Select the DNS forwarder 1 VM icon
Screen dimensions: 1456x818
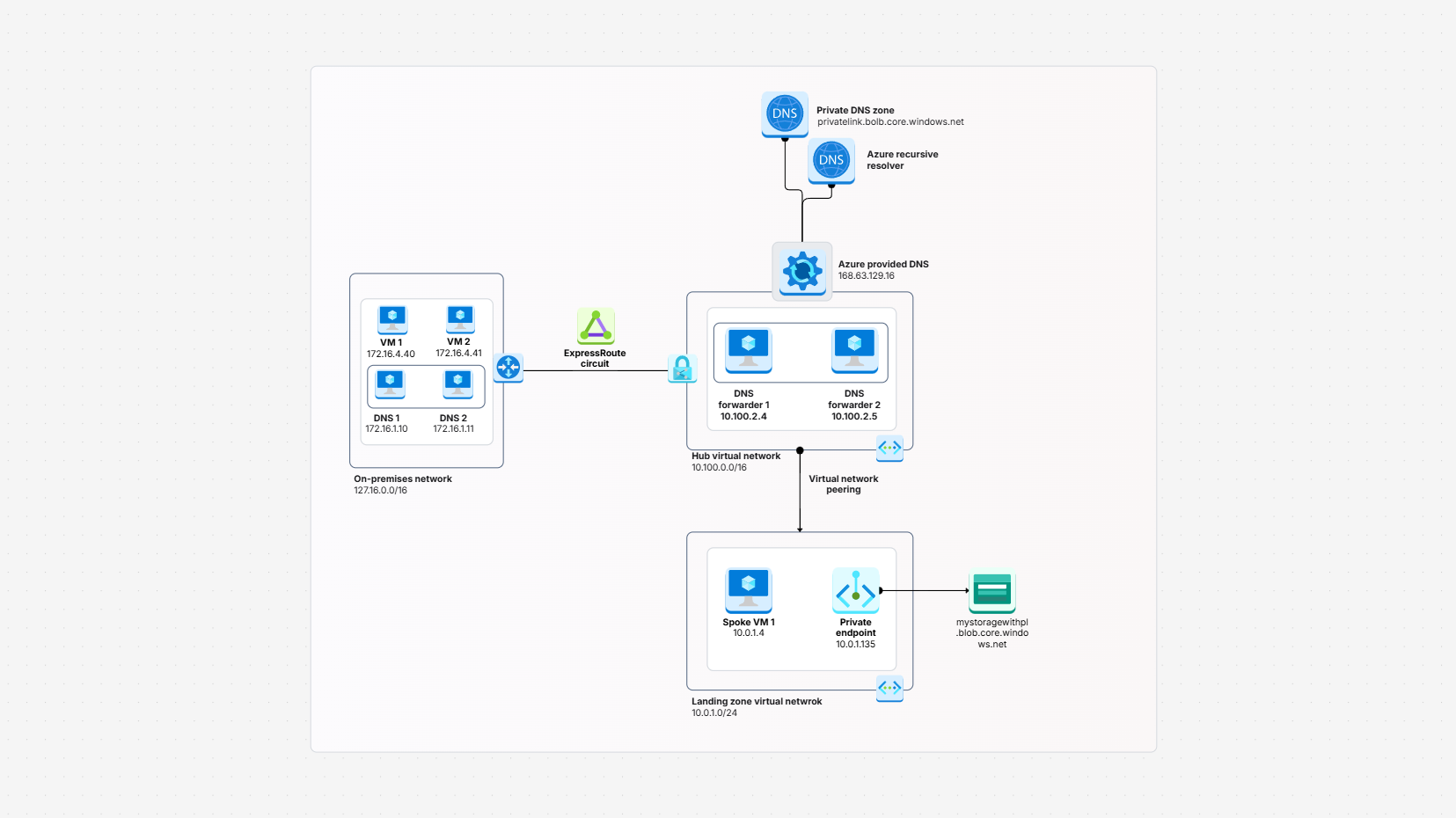click(x=747, y=350)
